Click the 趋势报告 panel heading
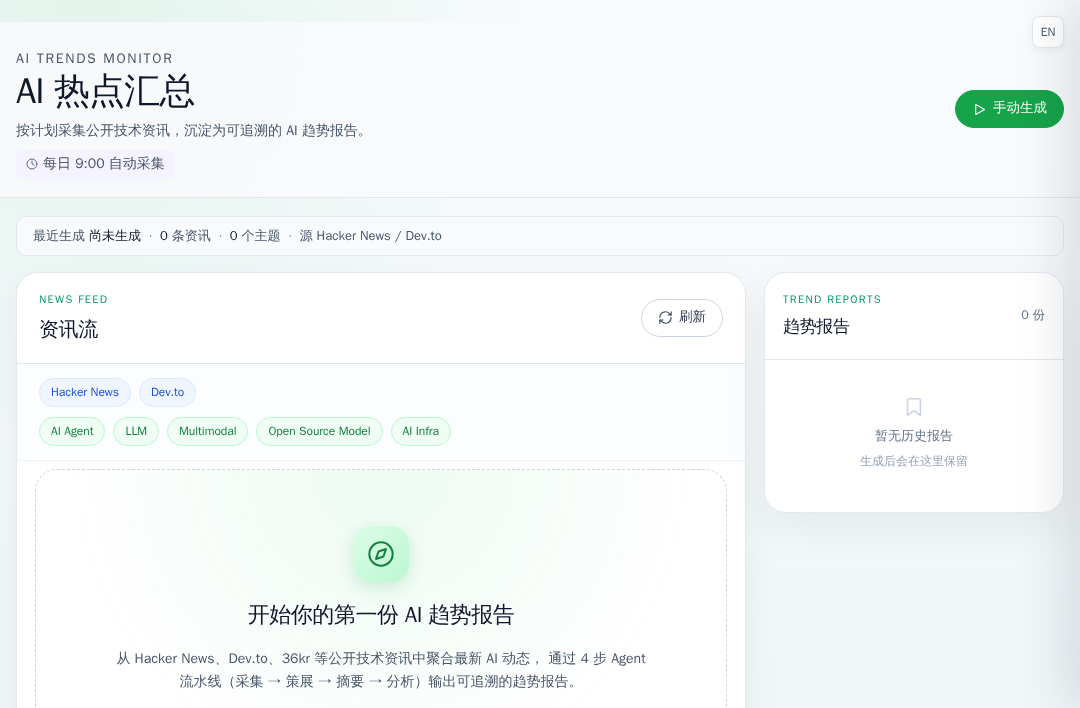This screenshot has width=1080, height=708. [x=816, y=326]
